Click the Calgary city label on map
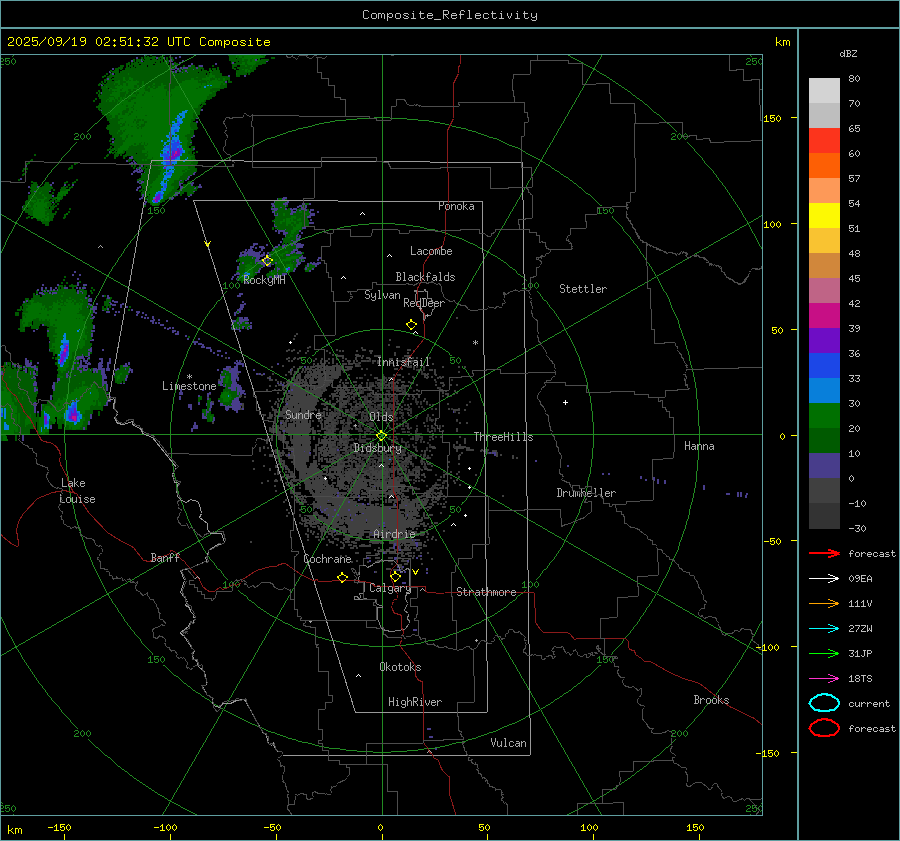Viewport: 900px width, 841px height. click(x=390, y=589)
